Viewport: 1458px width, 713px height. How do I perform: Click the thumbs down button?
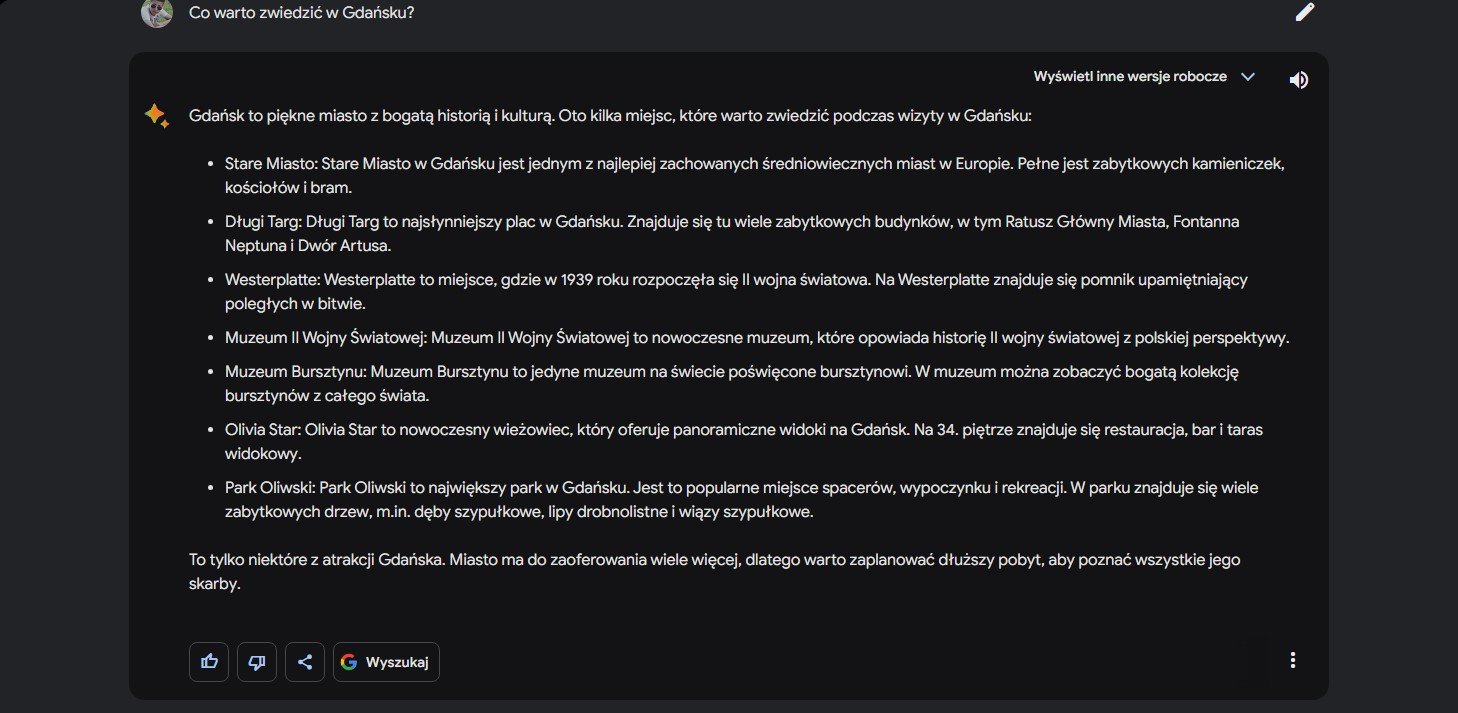[257, 662]
